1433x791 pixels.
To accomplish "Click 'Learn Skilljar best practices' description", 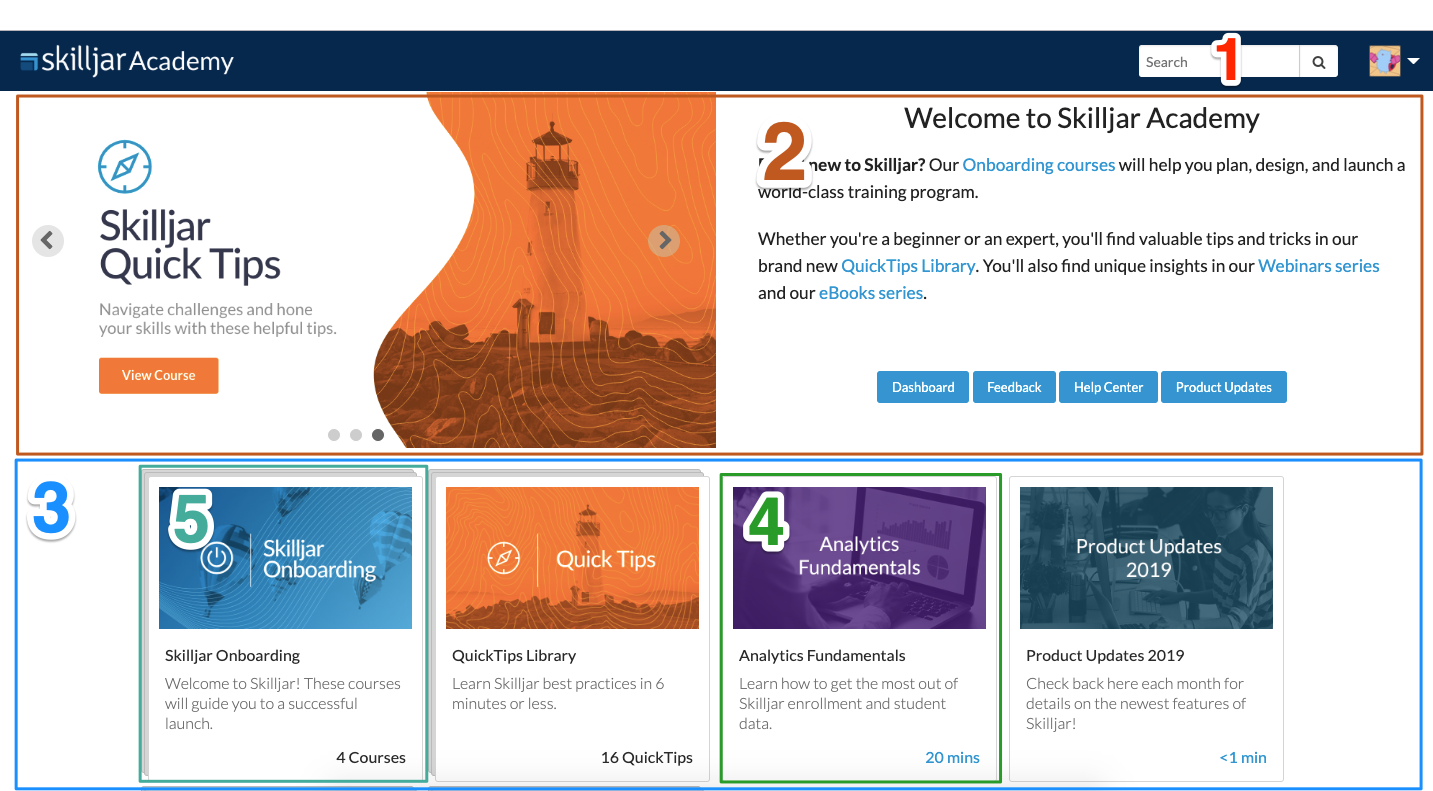I will tap(558, 694).
